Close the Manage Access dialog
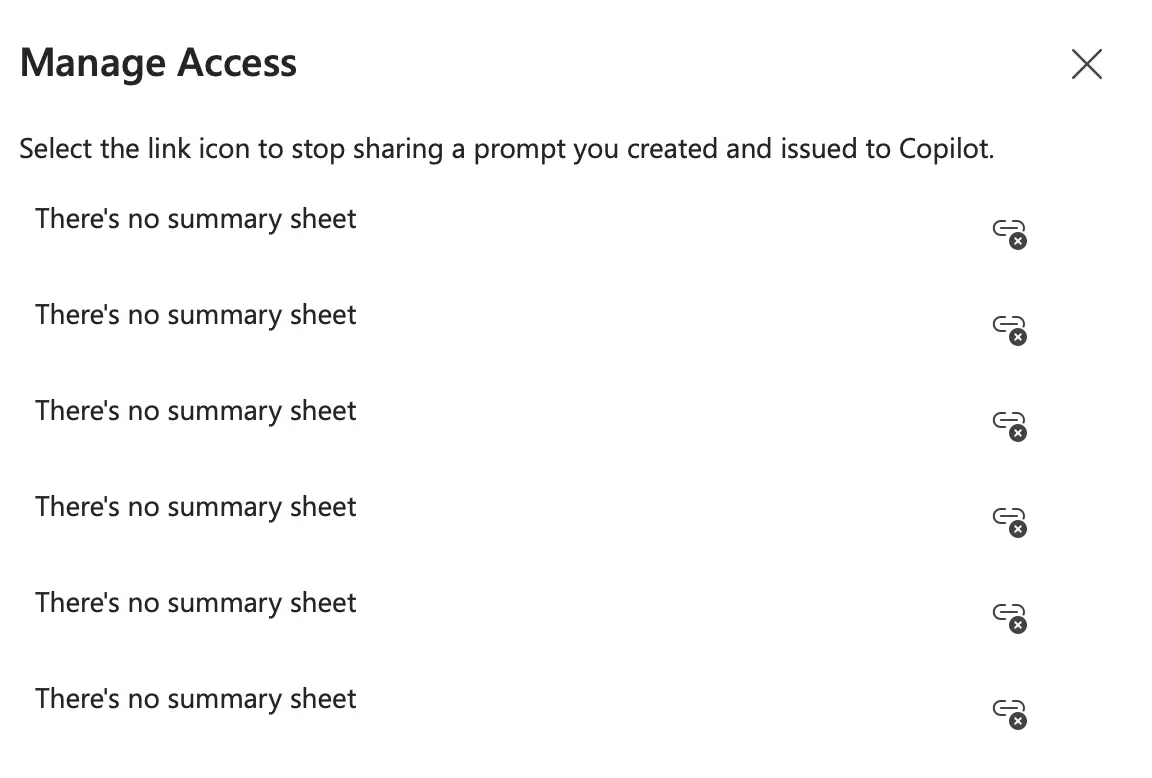Viewport: 1152px width, 778px height. pos(1086,64)
